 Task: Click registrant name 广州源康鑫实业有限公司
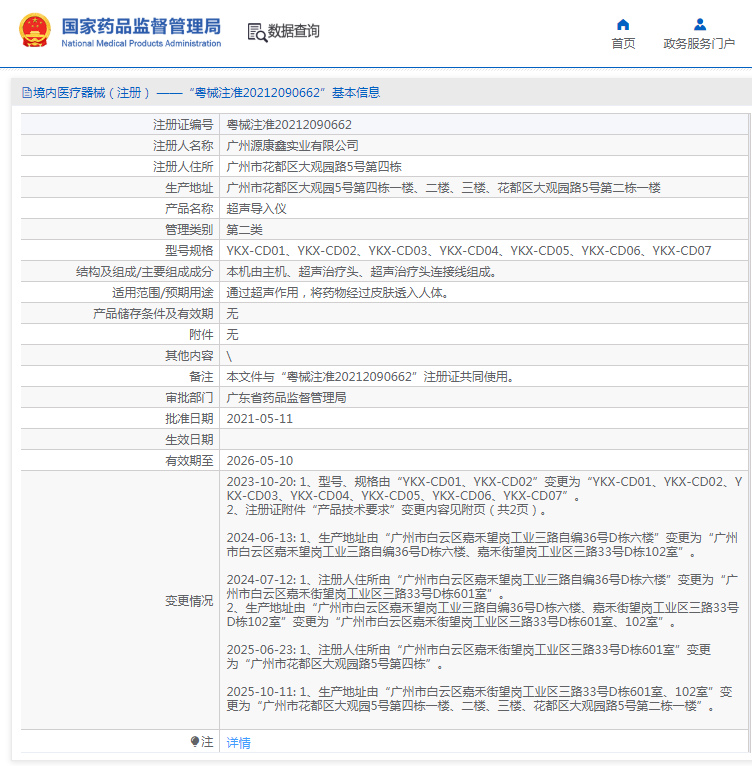[x=292, y=146]
